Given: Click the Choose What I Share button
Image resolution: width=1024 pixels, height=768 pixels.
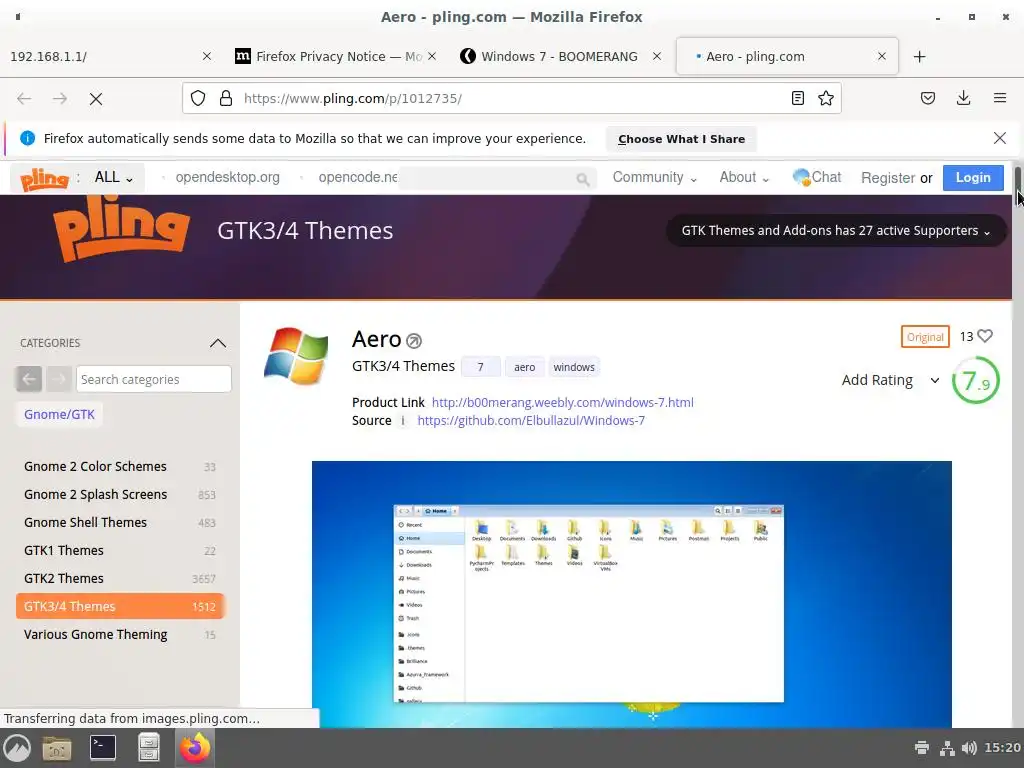Looking at the screenshot, I should [x=681, y=139].
